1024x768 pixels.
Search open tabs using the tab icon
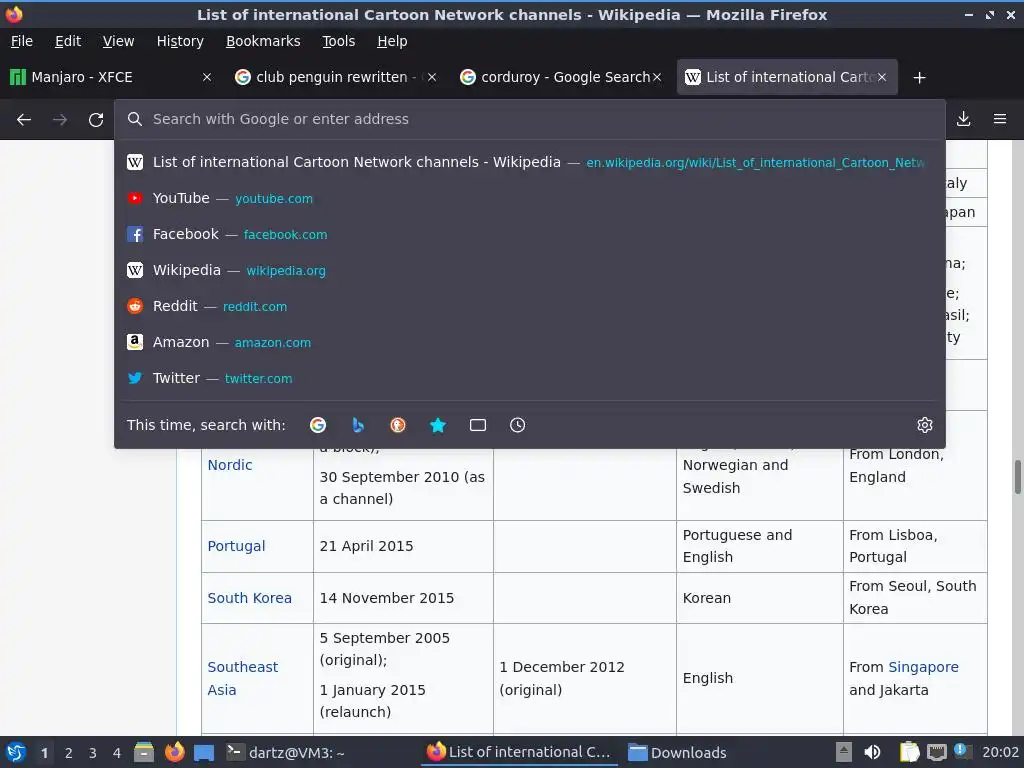point(478,425)
